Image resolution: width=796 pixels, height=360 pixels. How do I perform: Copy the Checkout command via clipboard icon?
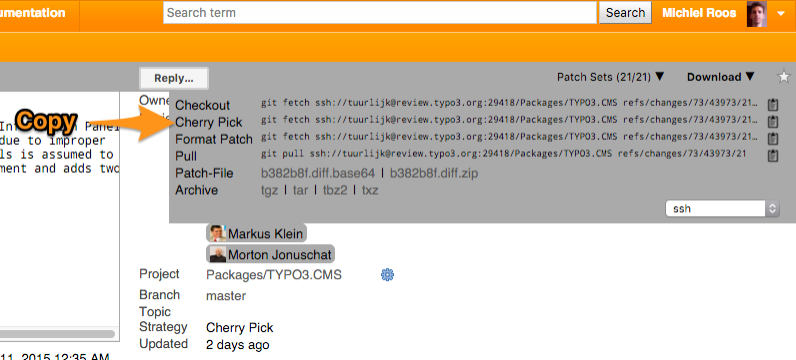tap(772, 105)
